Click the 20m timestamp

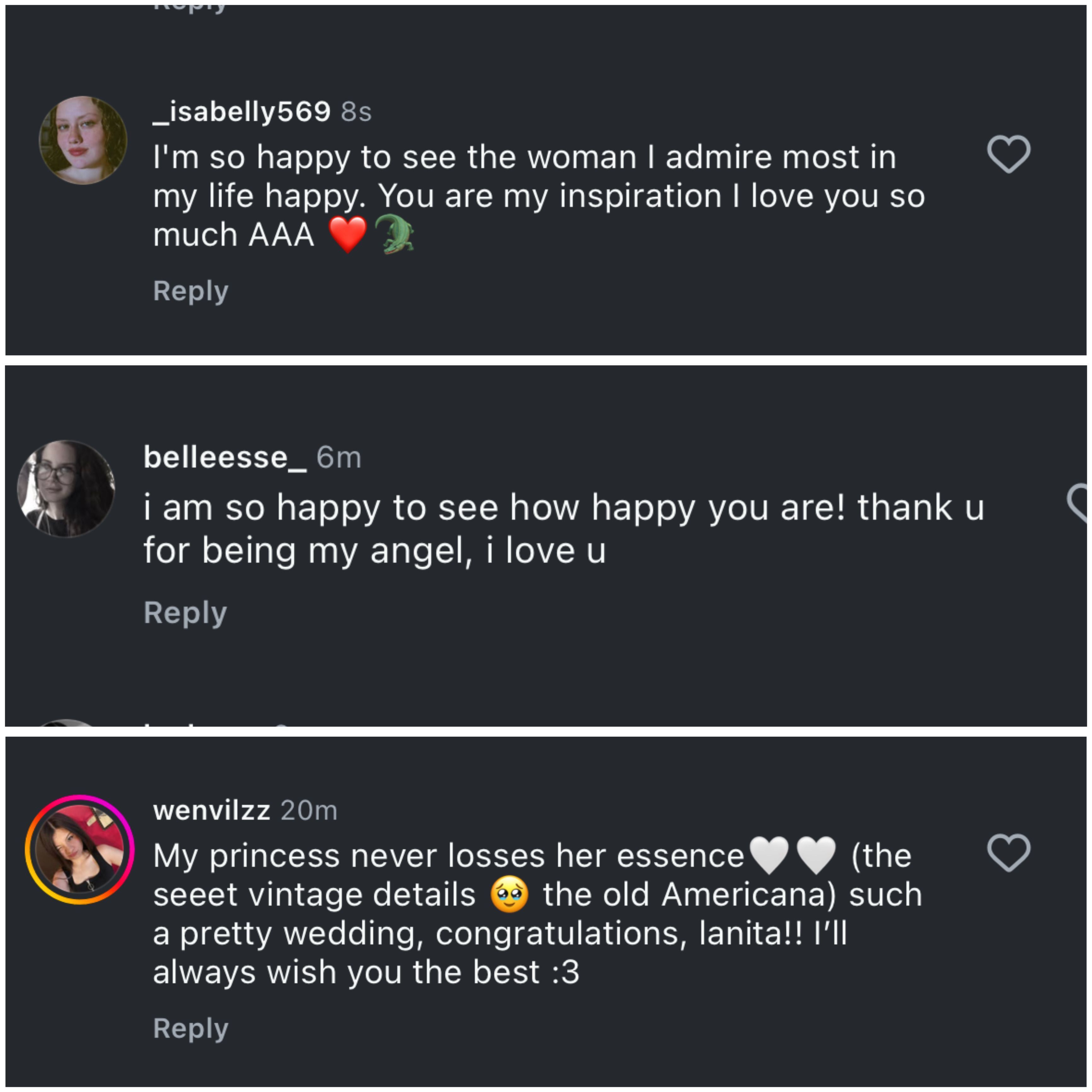tap(309, 810)
